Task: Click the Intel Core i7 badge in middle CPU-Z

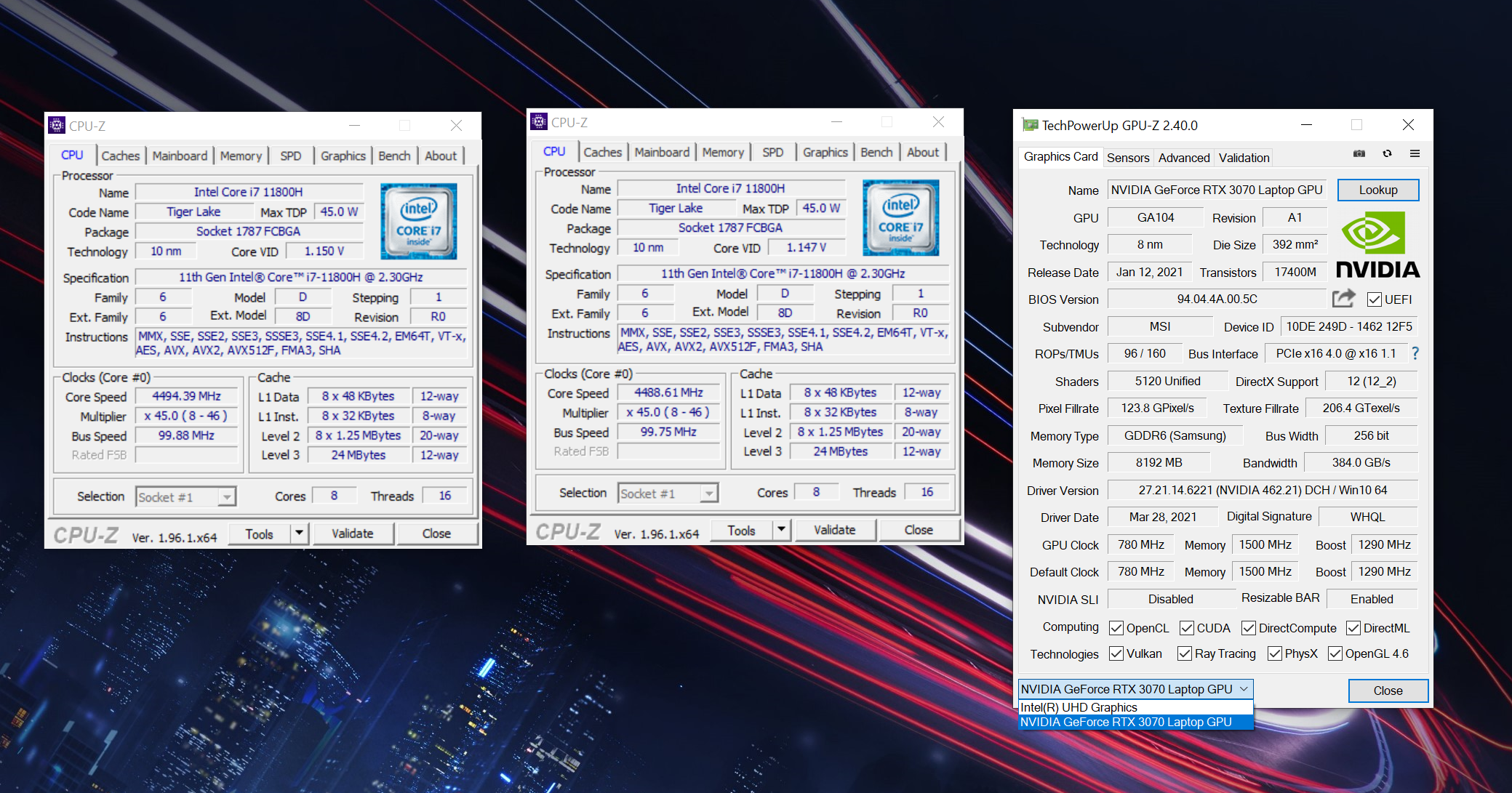Action: click(x=900, y=217)
